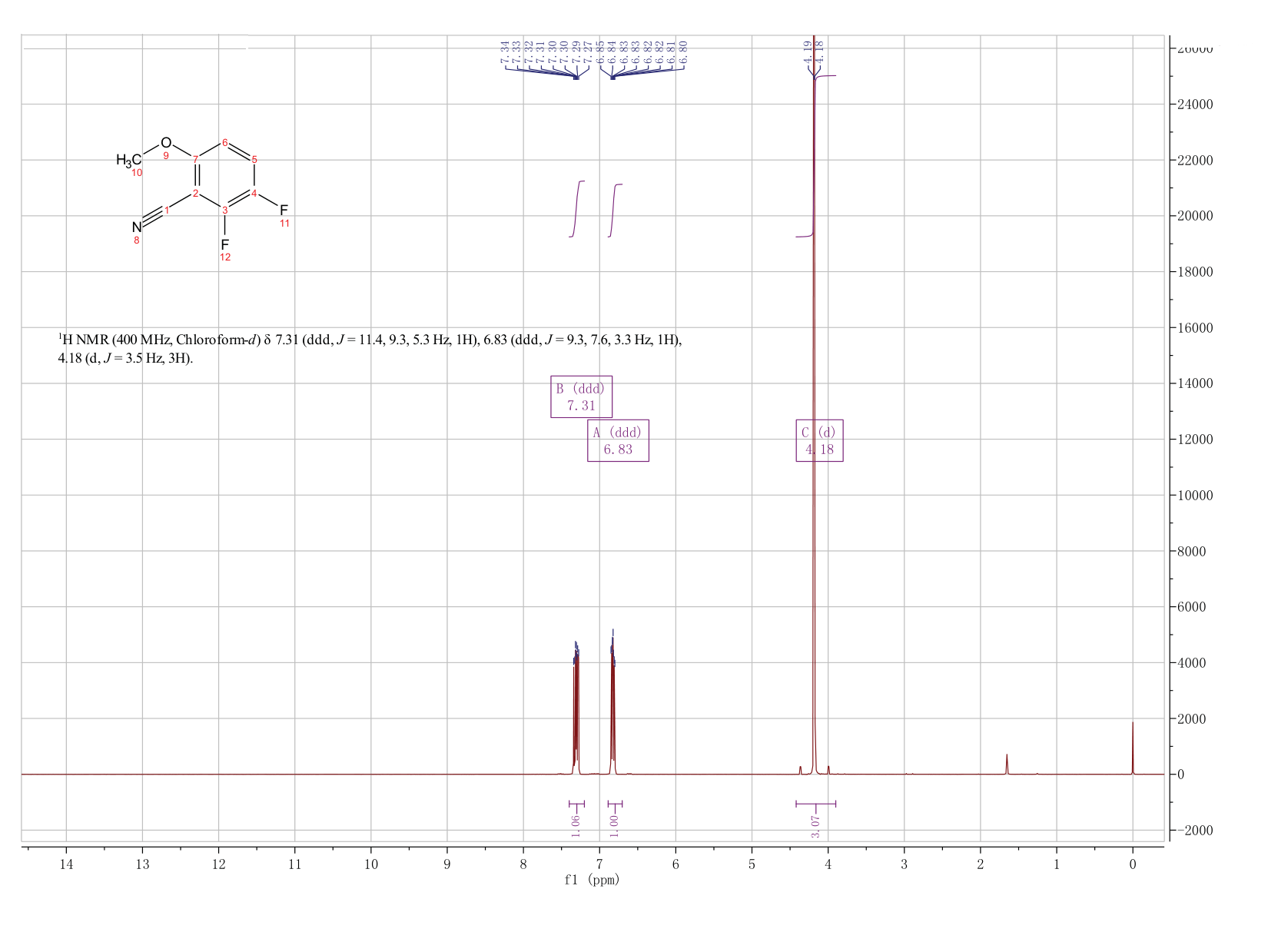Viewport: 1268px width, 952px height.
Task: Click the -2000 intensity axis label
Action: click(1194, 831)
